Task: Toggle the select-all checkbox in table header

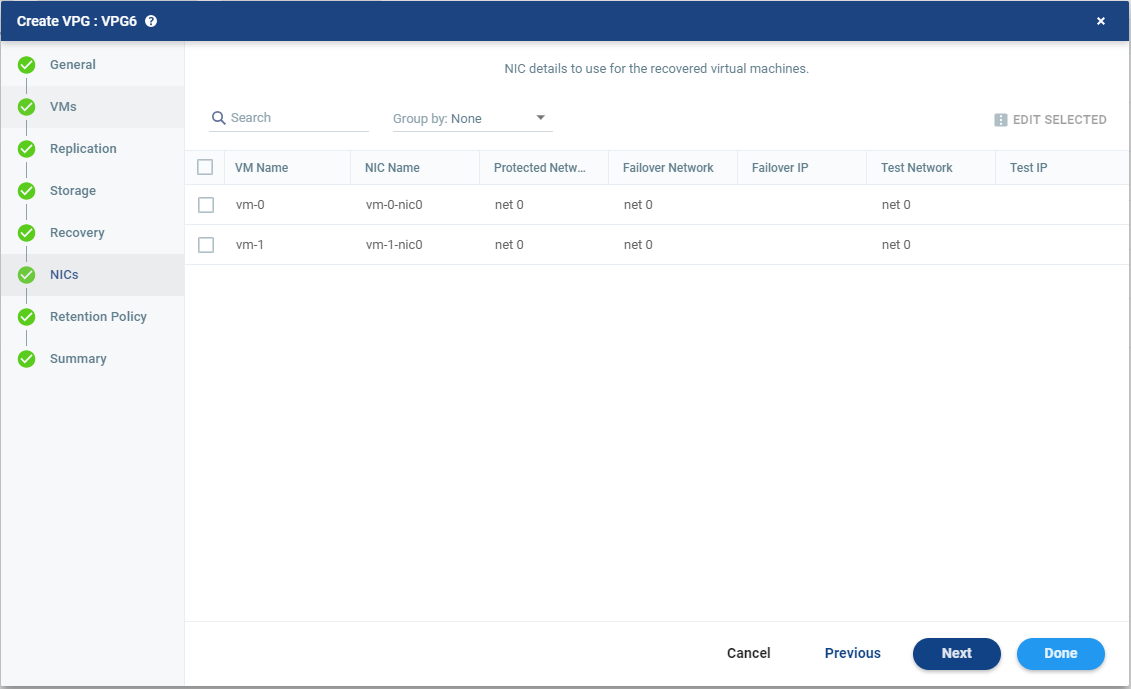Action: click(205, 167)
